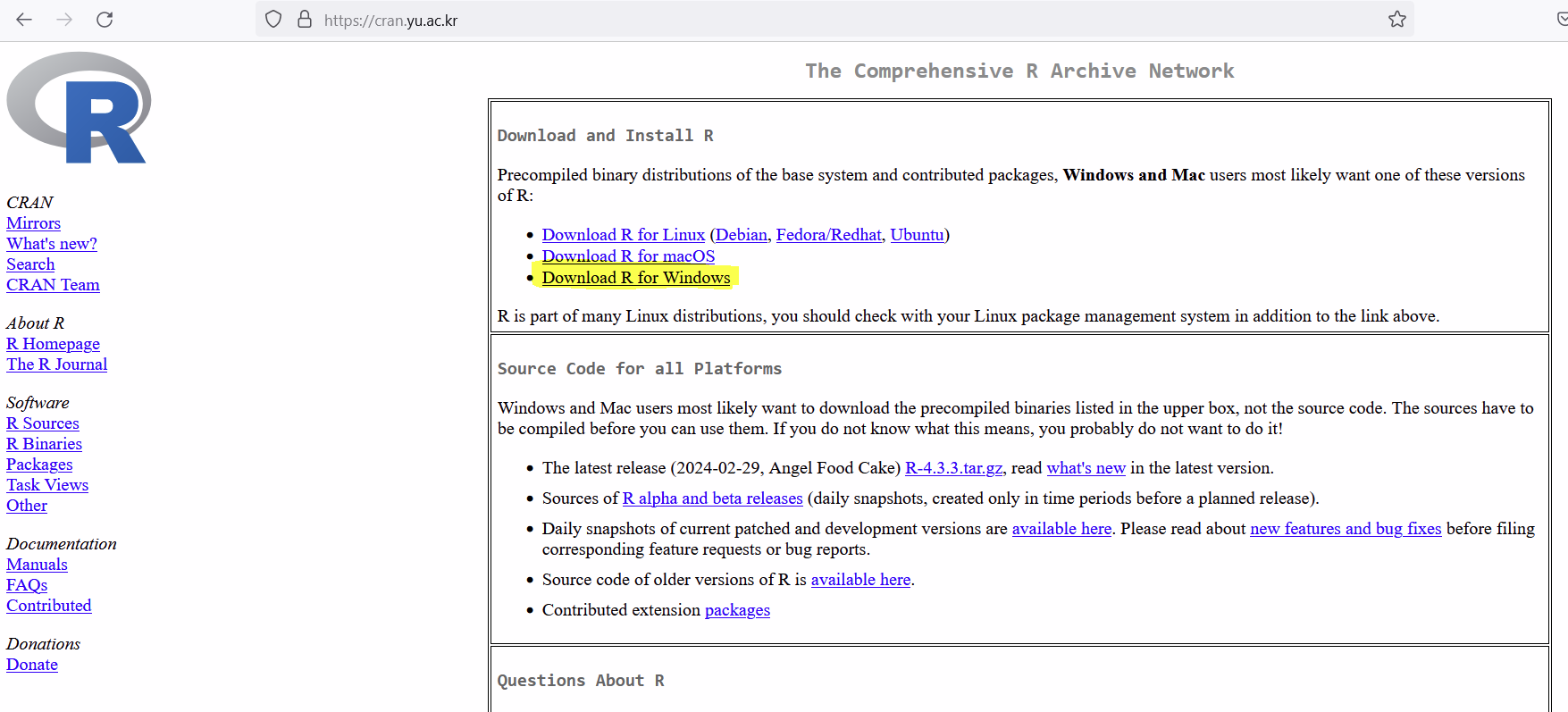Open new features and bug fixes link
This screenshot has height=712, width=1568.
point(1346,529)
